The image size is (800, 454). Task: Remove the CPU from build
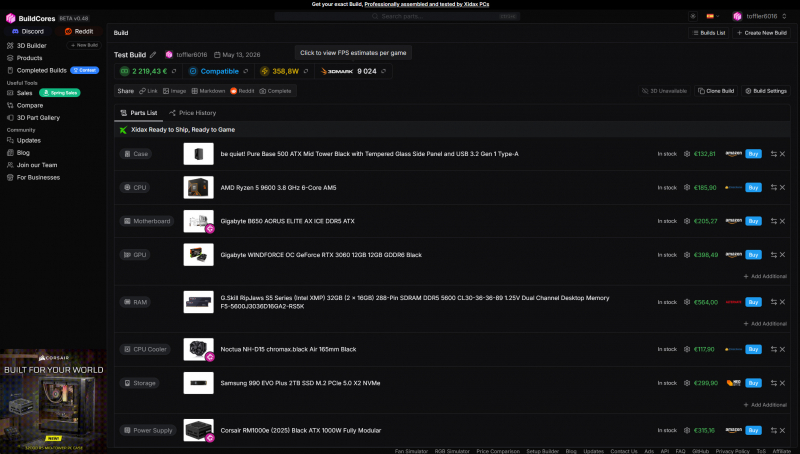pos(782,187)
